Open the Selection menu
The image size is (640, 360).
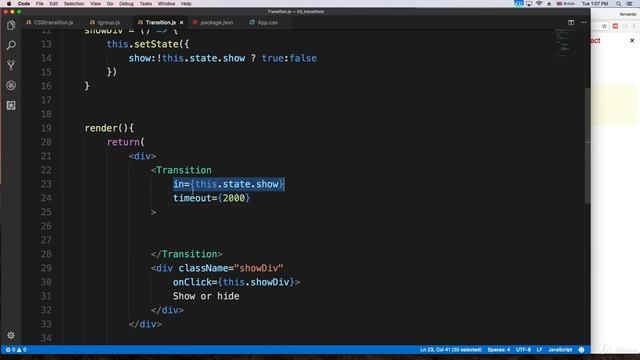74,3
